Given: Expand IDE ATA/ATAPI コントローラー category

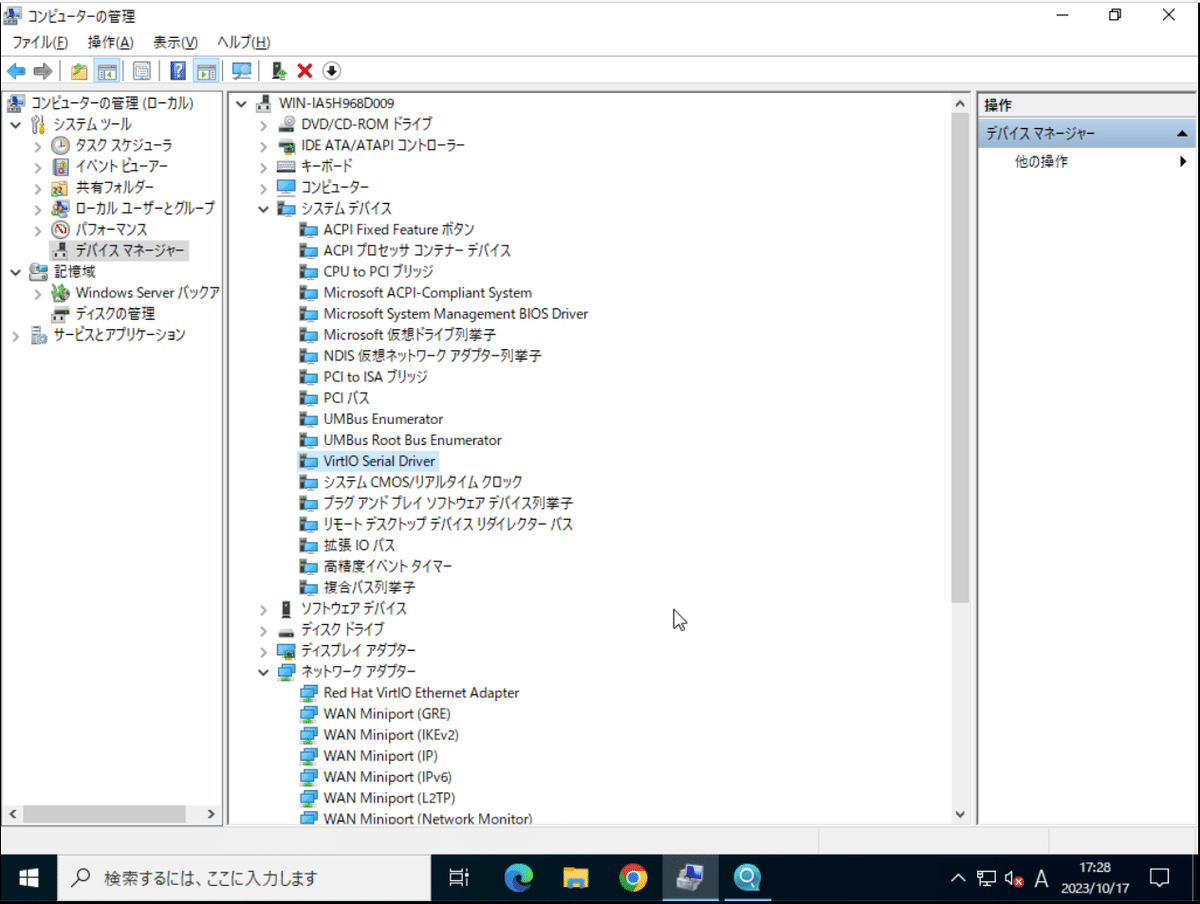Looking at the screenshot, I should (263, 145).
